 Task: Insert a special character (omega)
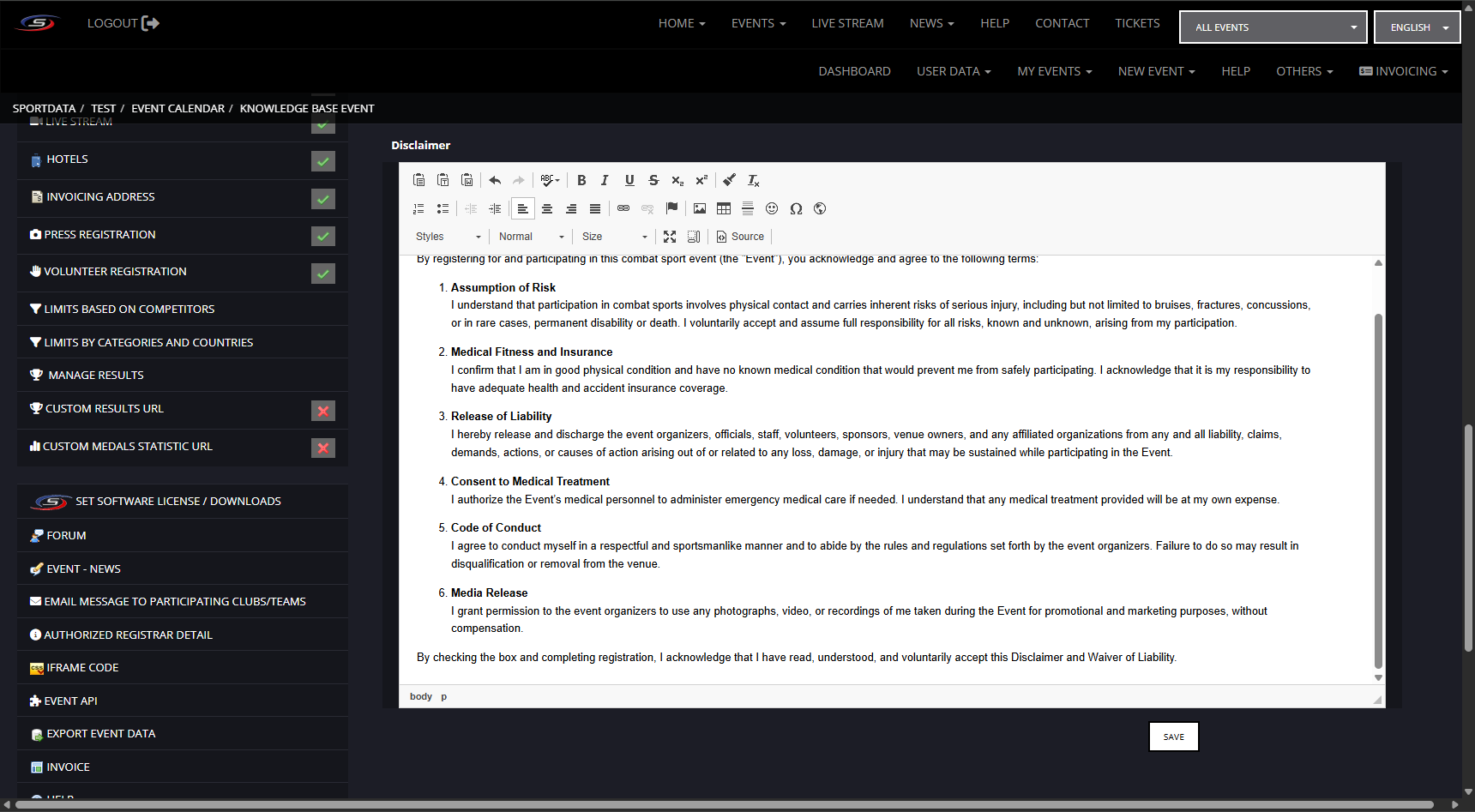coord(796,208)
